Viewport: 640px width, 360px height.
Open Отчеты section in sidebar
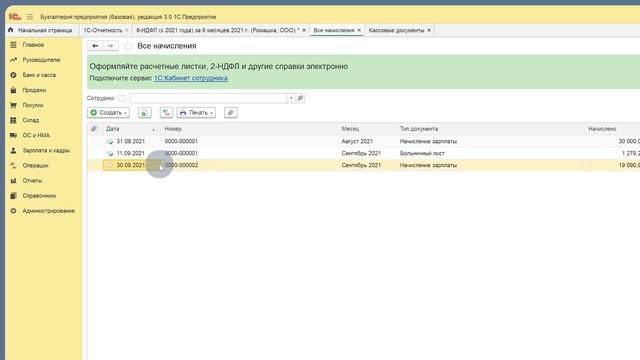pos(32,181)
